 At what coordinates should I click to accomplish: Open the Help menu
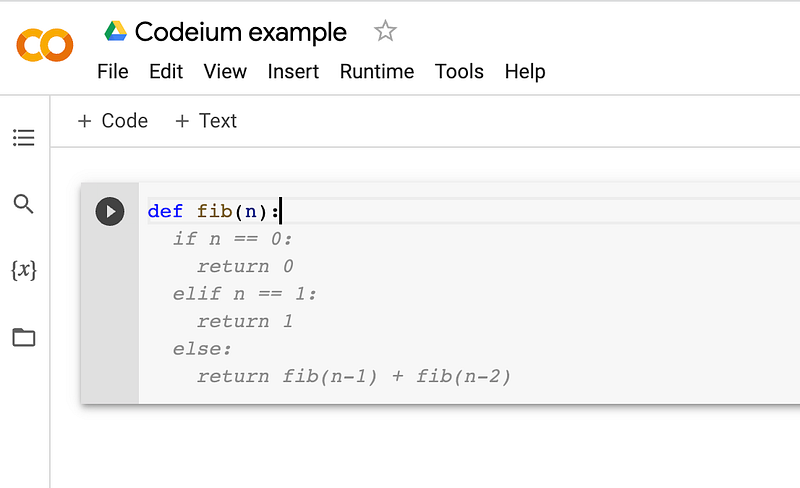click(x=525, y=72)
